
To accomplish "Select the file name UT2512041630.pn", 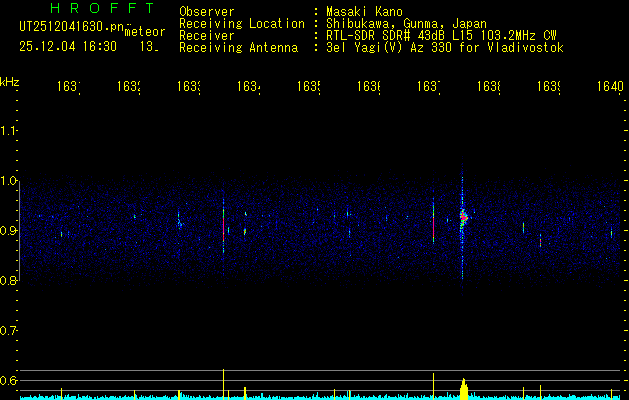I will click(71, 26).
